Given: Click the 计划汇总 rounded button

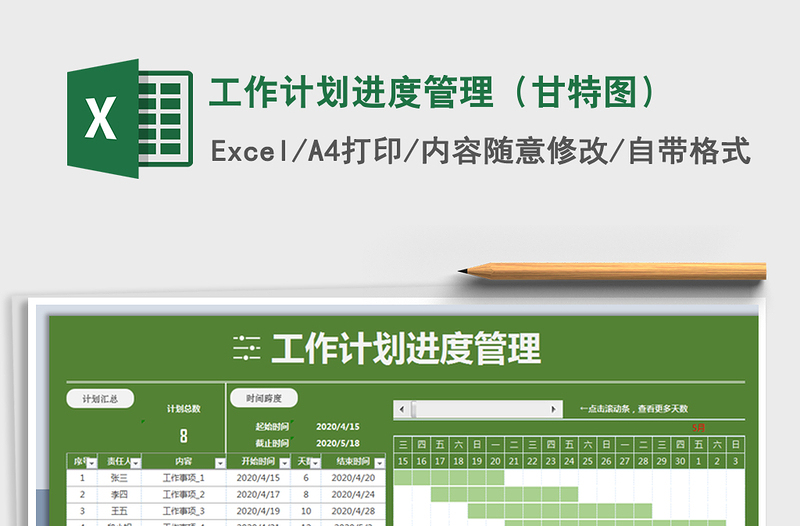Looking at the screenshot, I should [x=100, y=398].
